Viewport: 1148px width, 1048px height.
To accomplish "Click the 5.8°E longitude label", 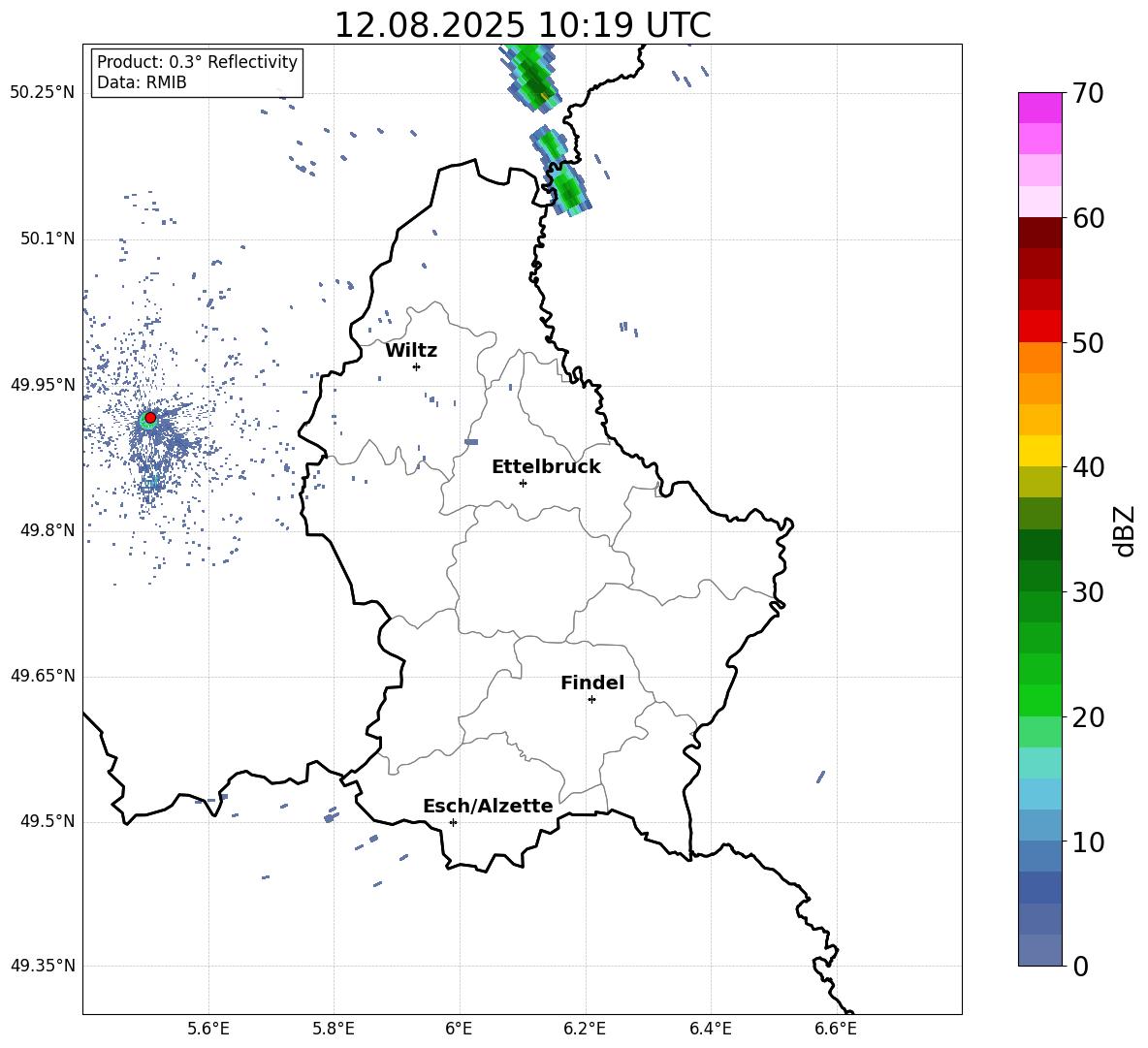I will [334, 1029].
